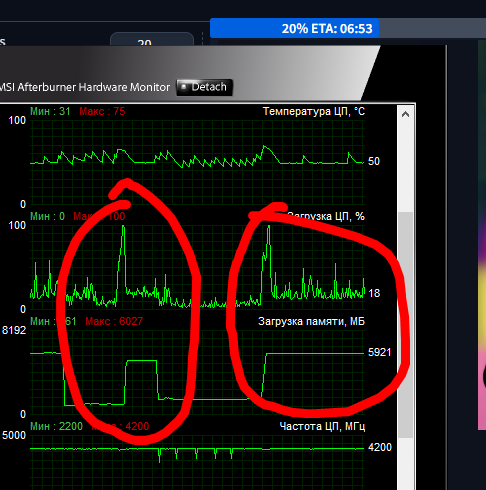The width and height of the screenshot is (486, 490).
Task: Click the small square icon inside Detach
Action: point(183,86)
